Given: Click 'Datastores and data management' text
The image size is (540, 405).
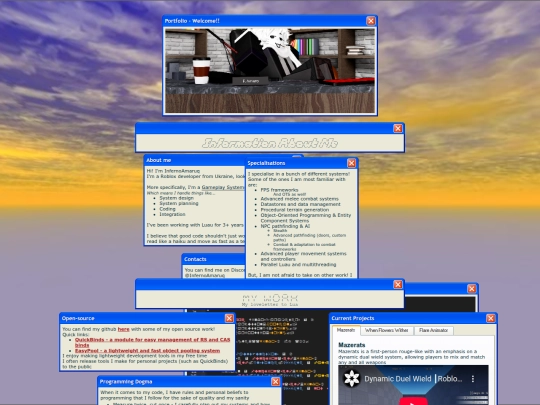Looking at the screenshot, I should pyautogui.click(x=300, y=204).
